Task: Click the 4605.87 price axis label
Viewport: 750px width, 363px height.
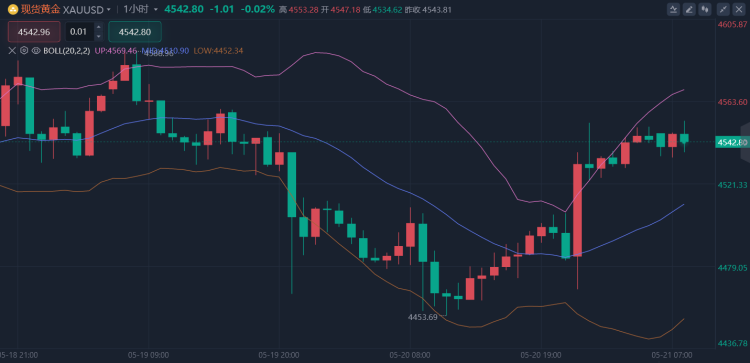Action: (732, 24)
